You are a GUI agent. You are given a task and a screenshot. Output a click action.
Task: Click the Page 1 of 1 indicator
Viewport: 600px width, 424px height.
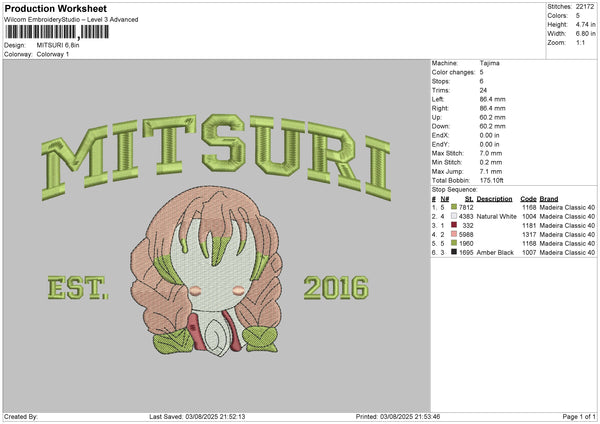click(575, 417)
